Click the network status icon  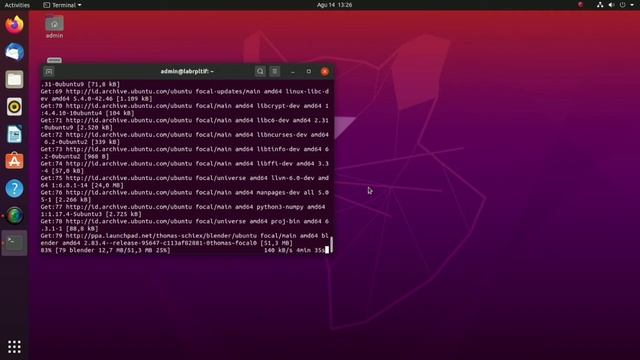pos(600,5)
